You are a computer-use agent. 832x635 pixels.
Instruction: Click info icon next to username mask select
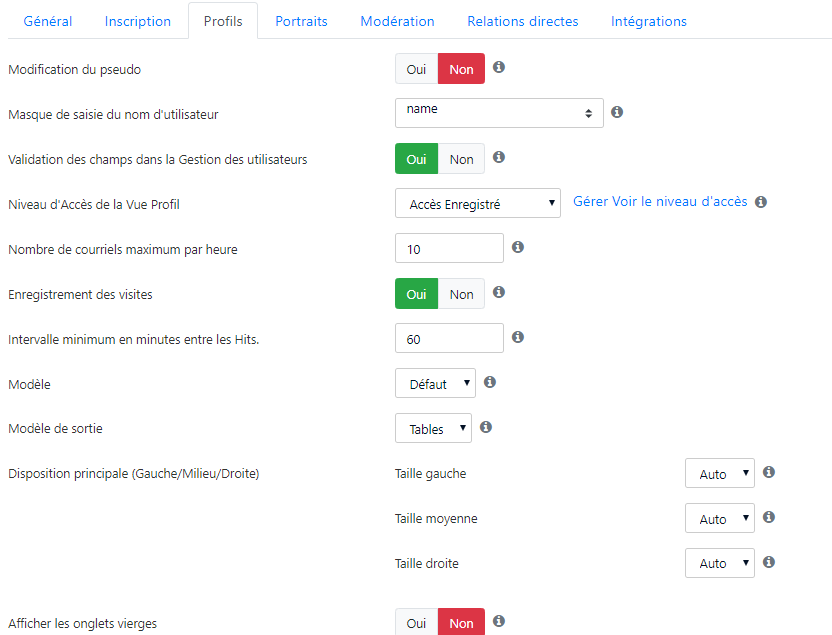(617, 112)
